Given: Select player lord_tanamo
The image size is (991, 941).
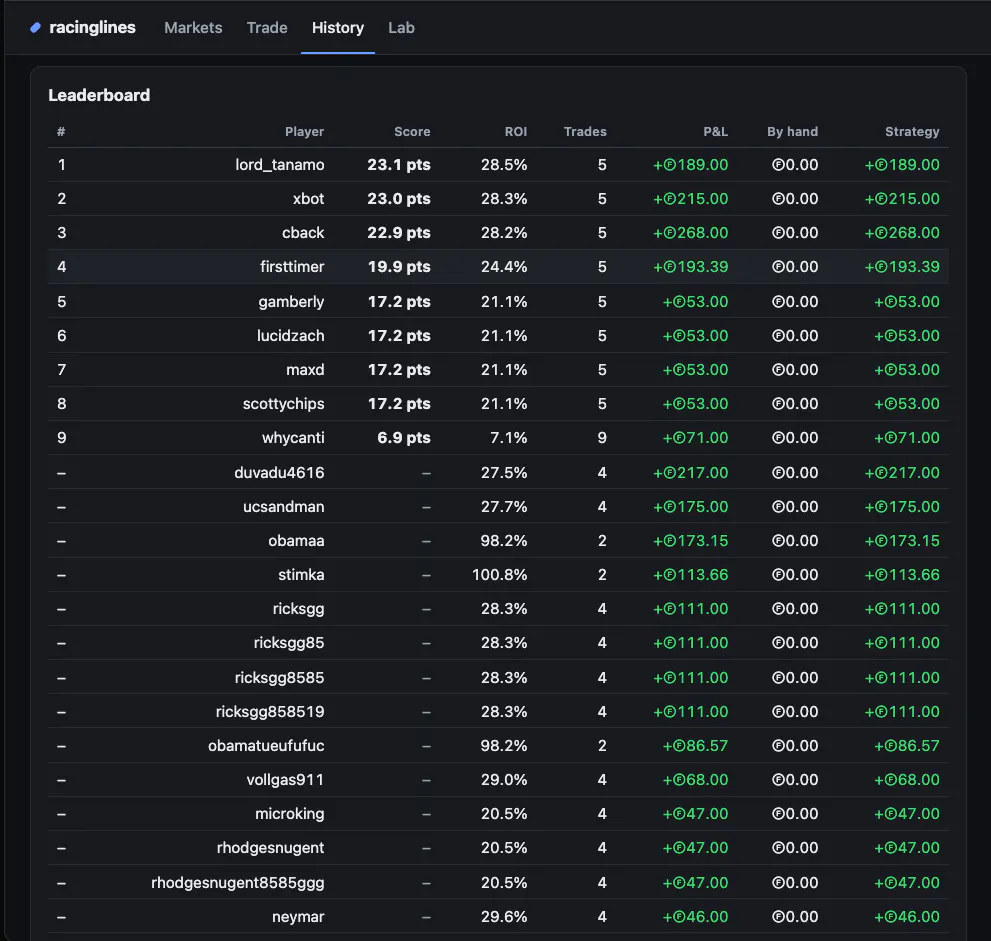Looking at the screenshot, I should (x=280, y=165).
